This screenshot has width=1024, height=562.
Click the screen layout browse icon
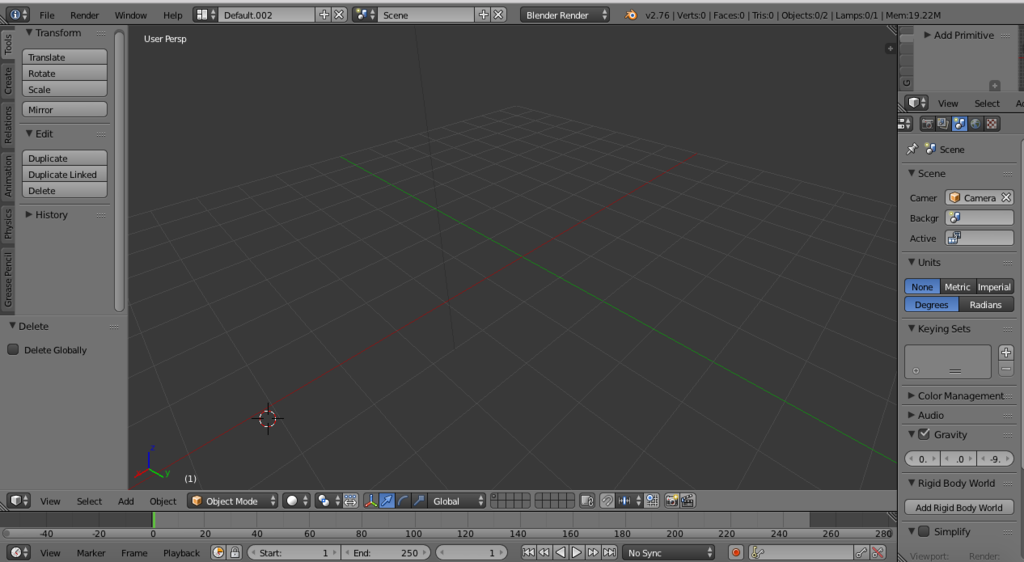click(206, 14)
